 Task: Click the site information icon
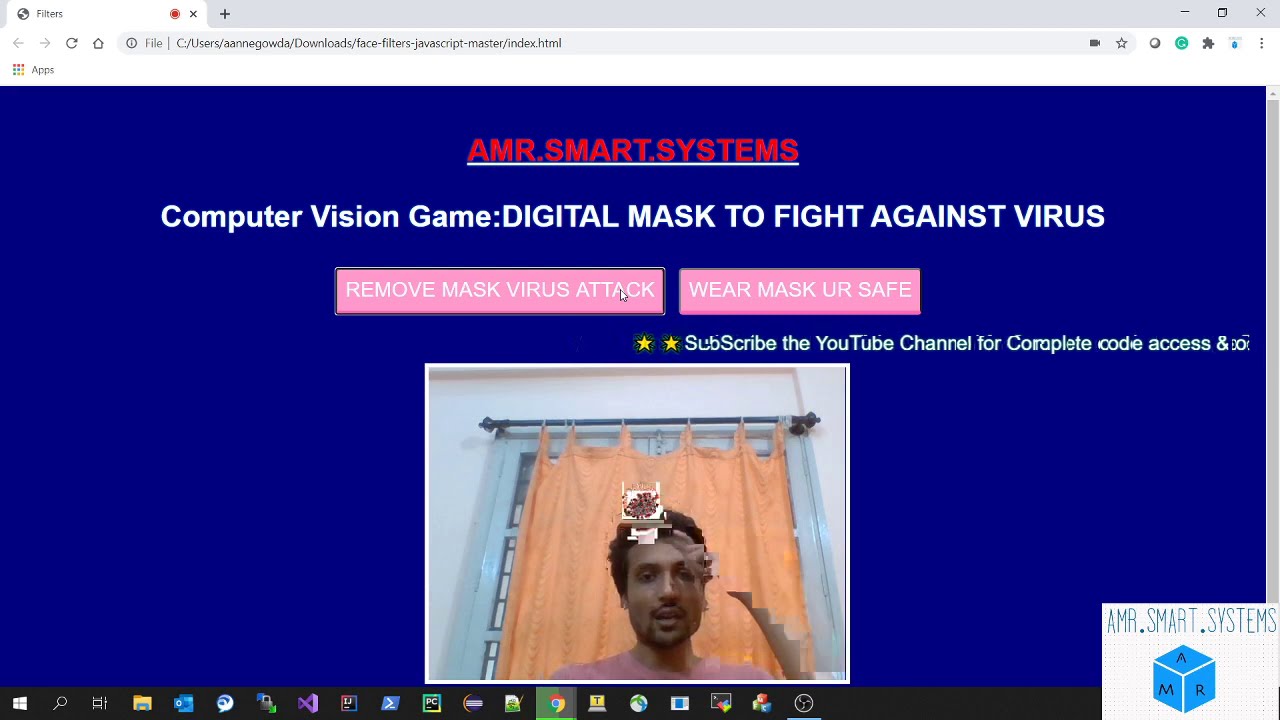click(x=131, y=43)
